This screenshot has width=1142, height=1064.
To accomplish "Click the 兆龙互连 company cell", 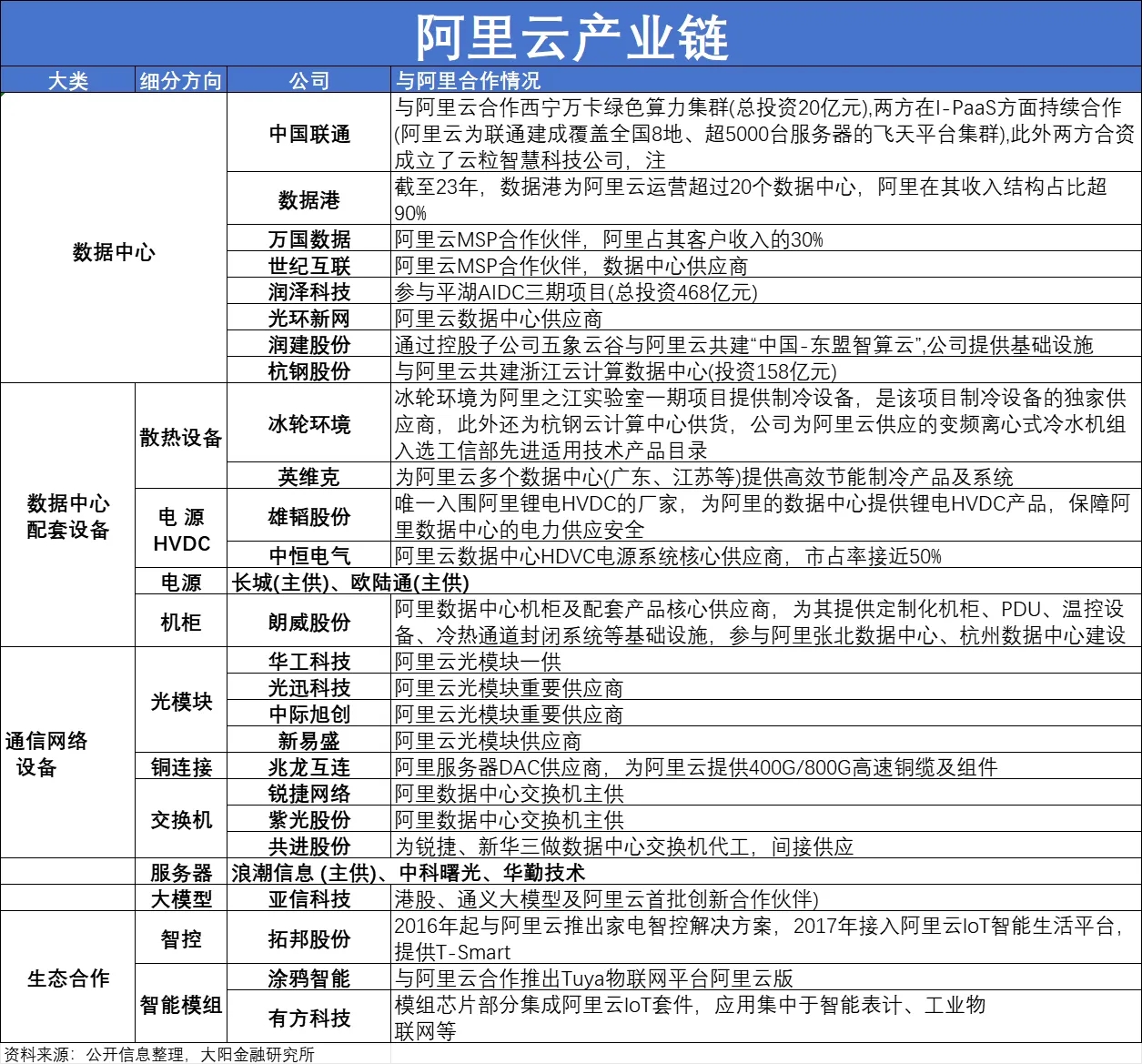I will tap(309, 767).
